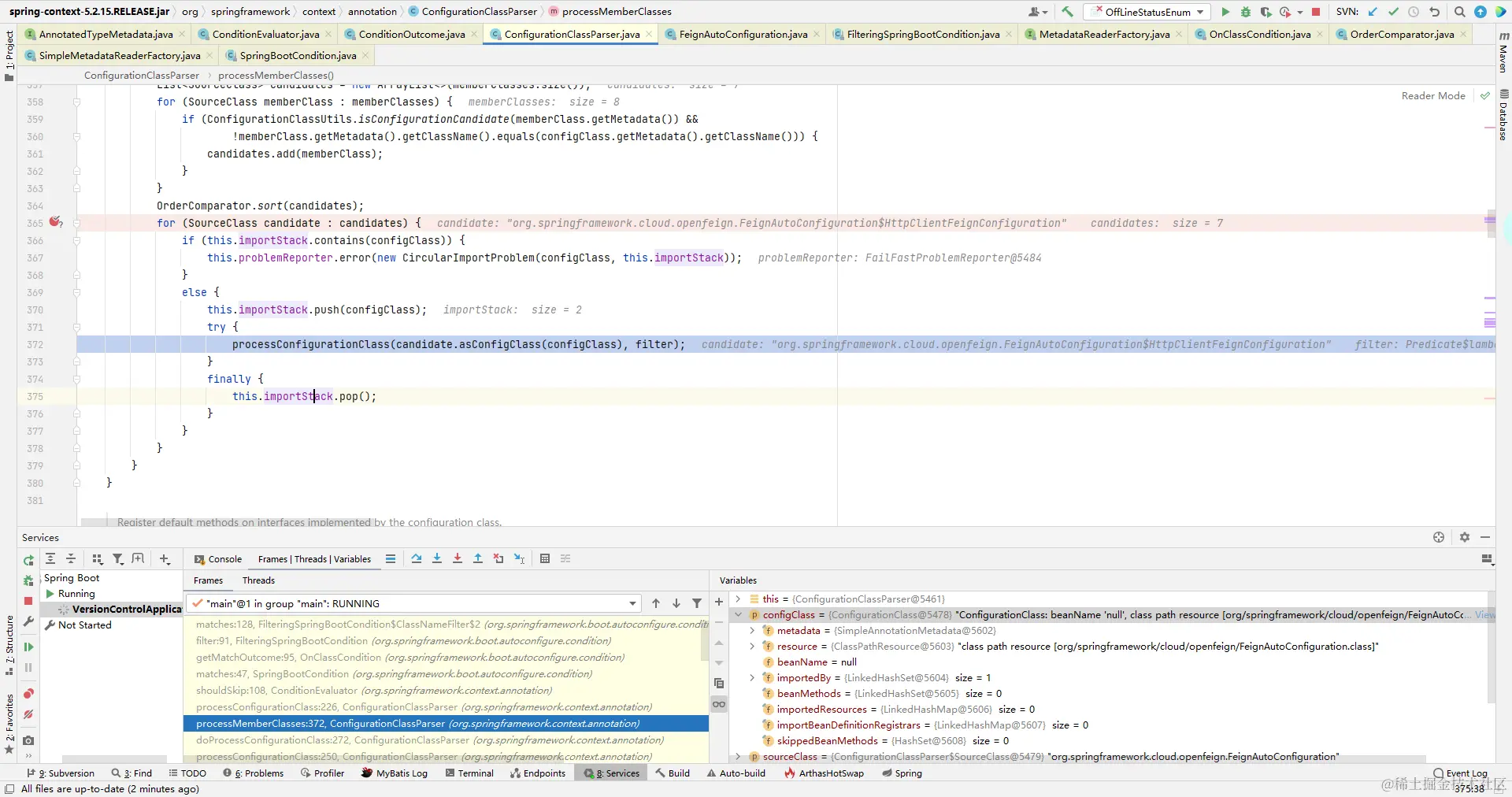Switch to the FeignAutoConfiguration.java tab
The height and width of the screenshot is (797, 1512).
[743, 34]
